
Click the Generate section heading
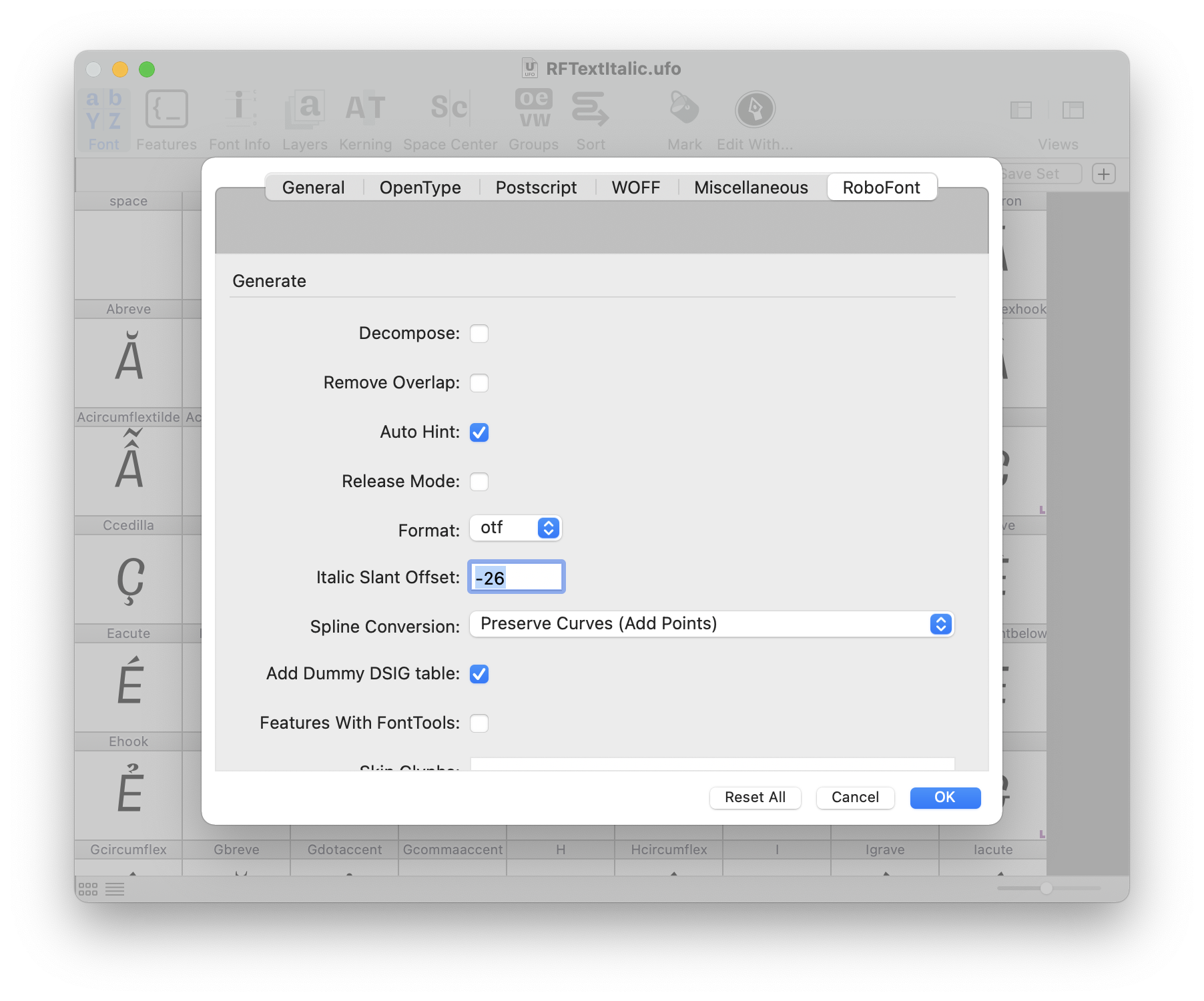[269, 281]
